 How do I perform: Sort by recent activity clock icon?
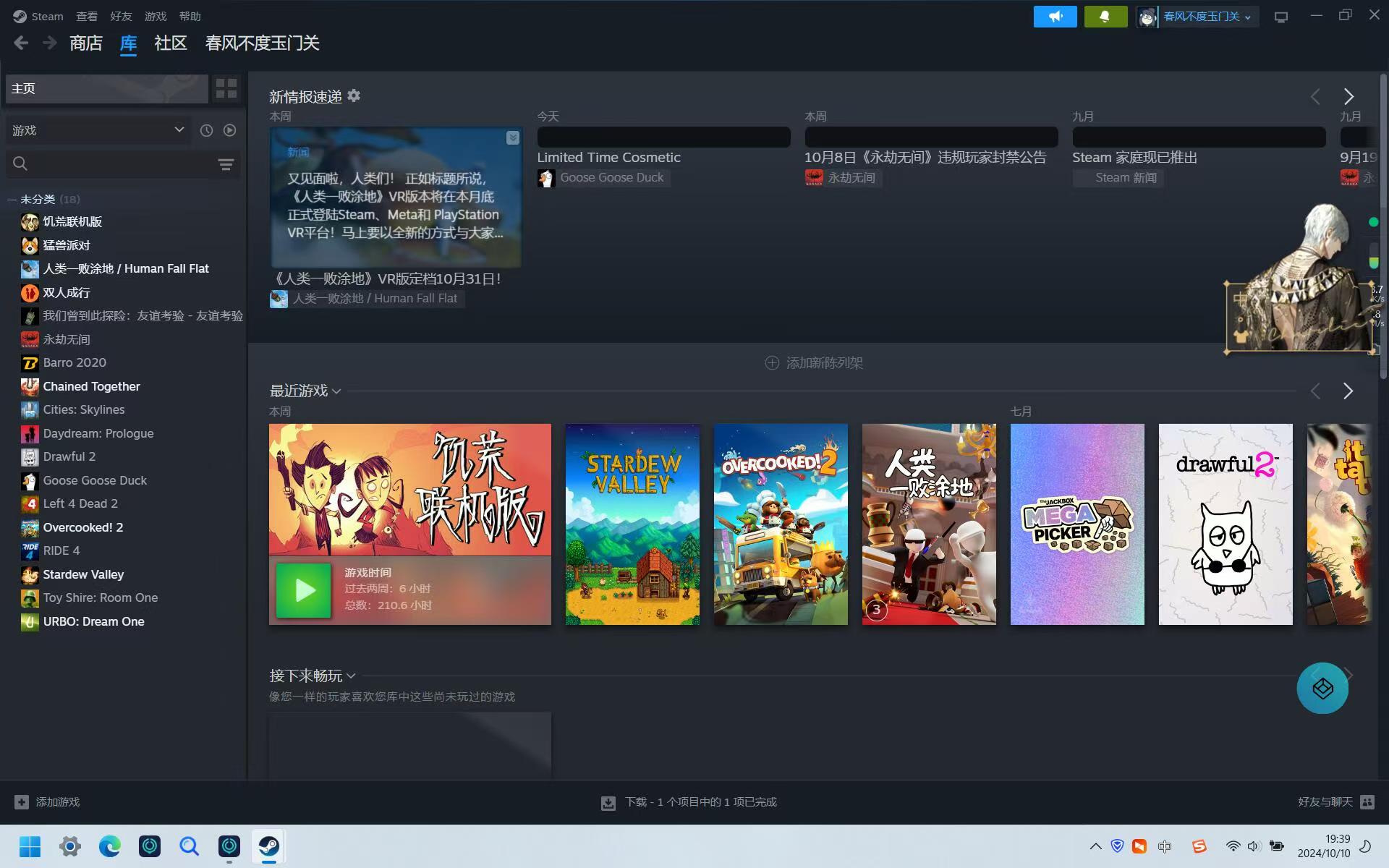(206, 130)
